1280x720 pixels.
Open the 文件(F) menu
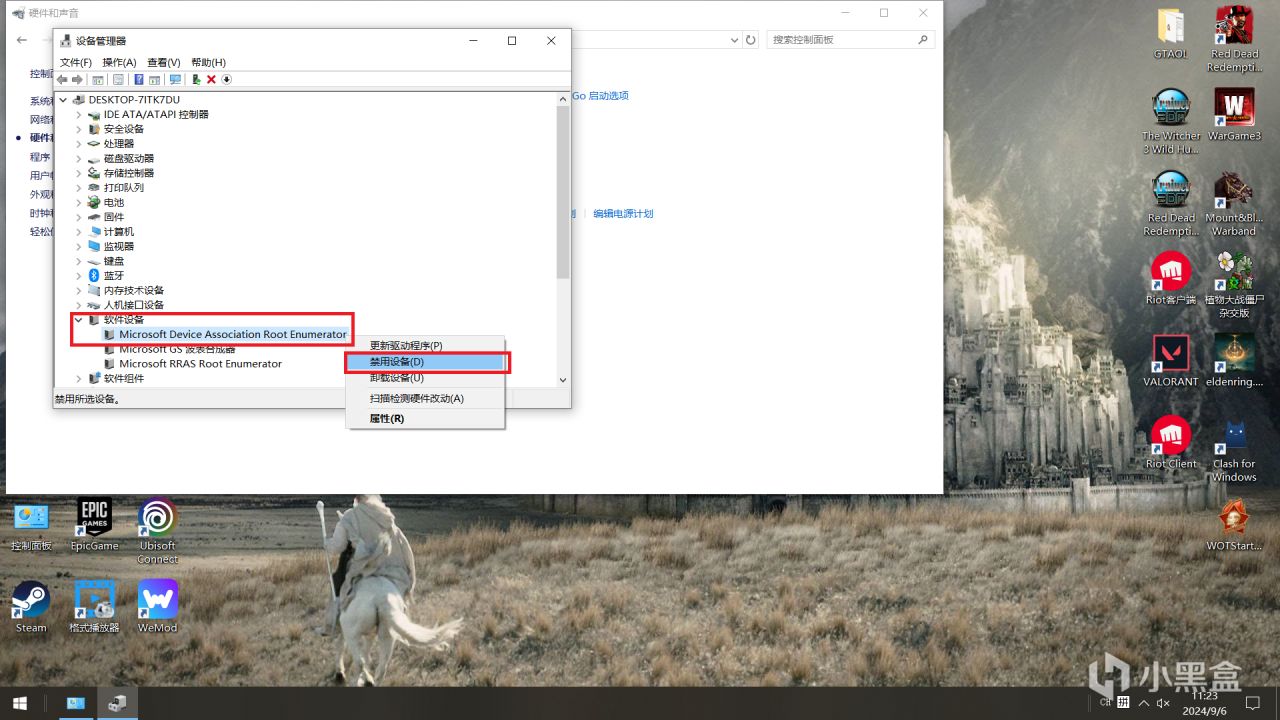(76, 63)
